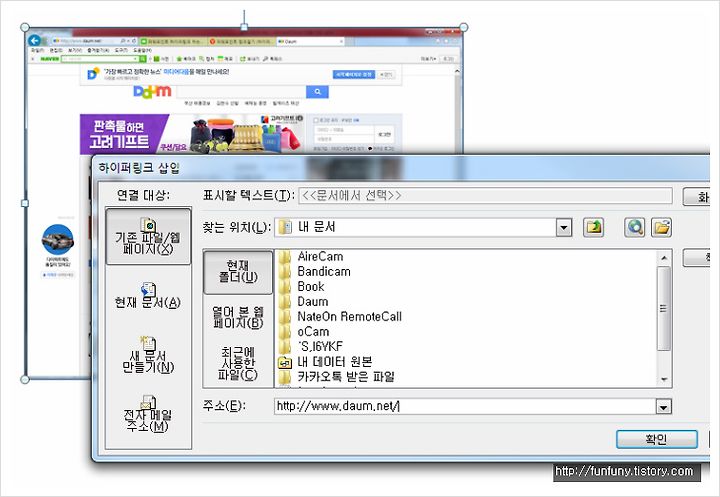
Task: Select the Browsed Pages (열어 본 웹 페이지) tab
Action: [238, 317]
